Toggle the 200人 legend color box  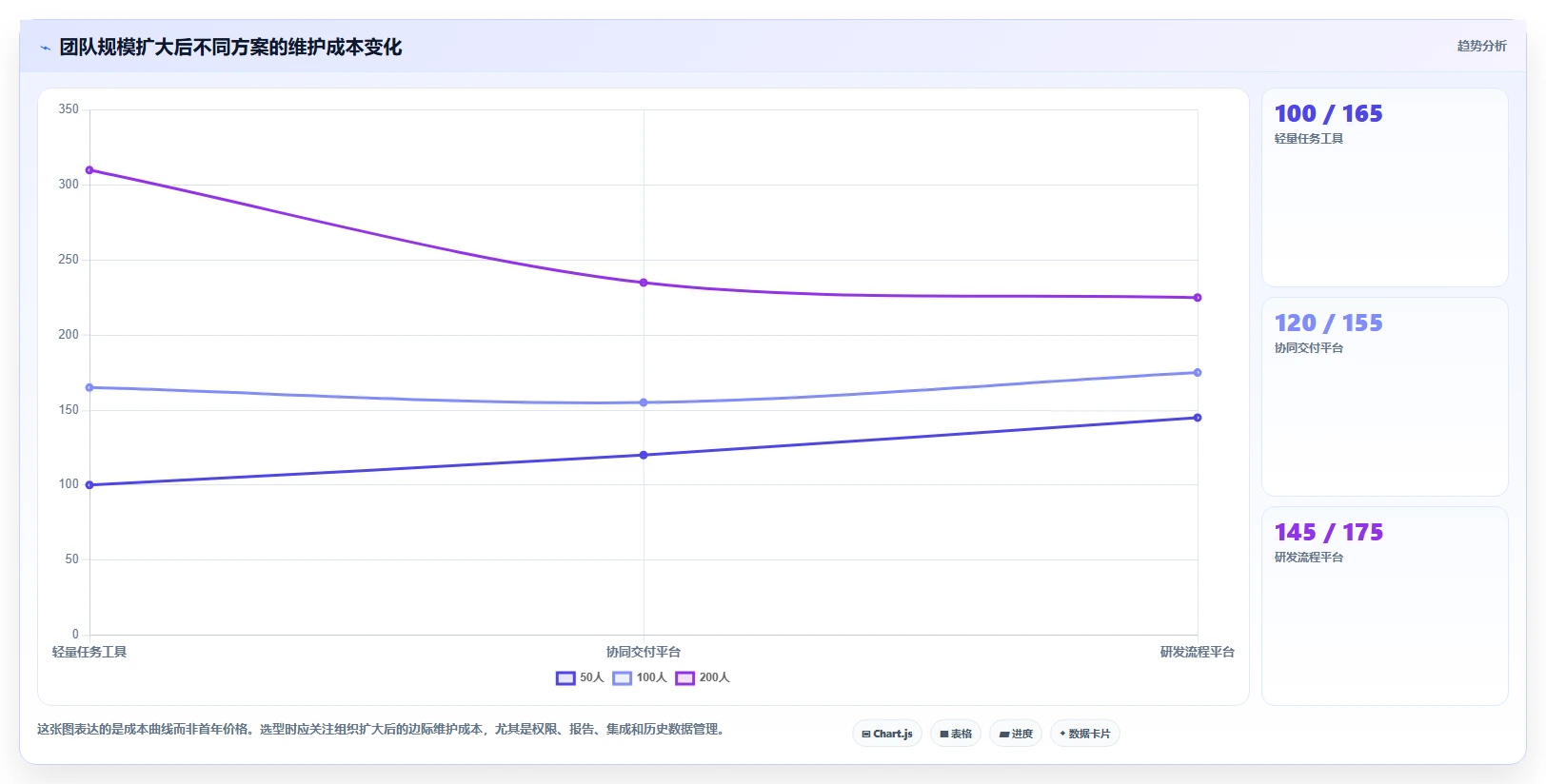tap(684, 678)
